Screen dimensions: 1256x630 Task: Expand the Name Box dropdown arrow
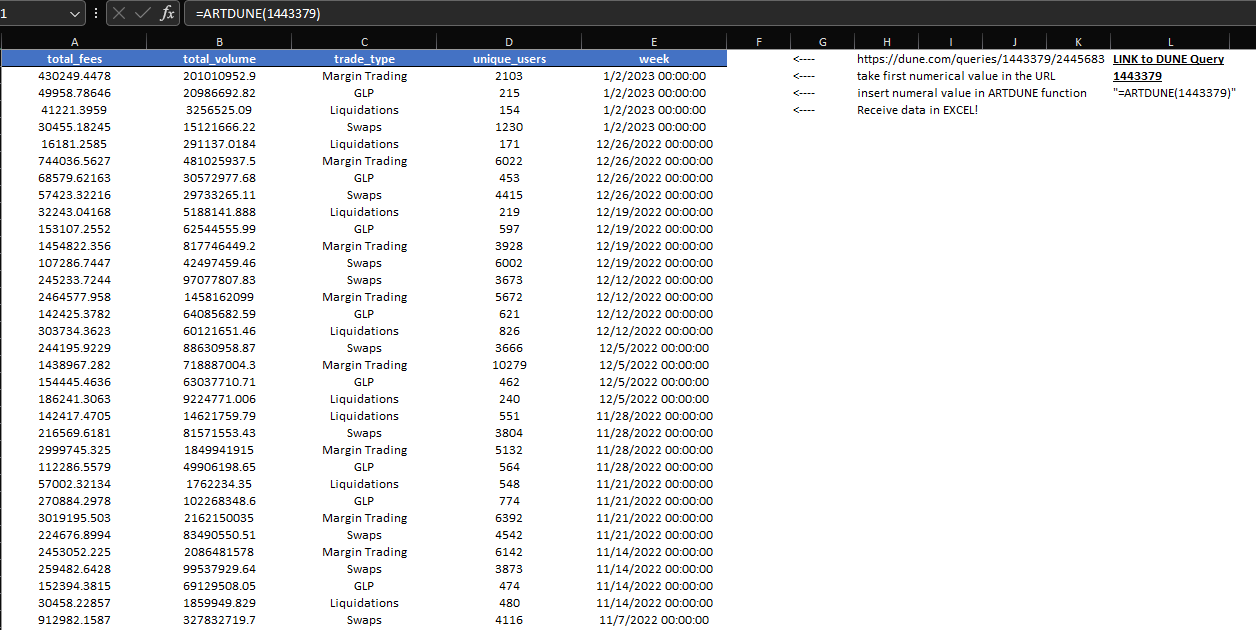[75, 14]
